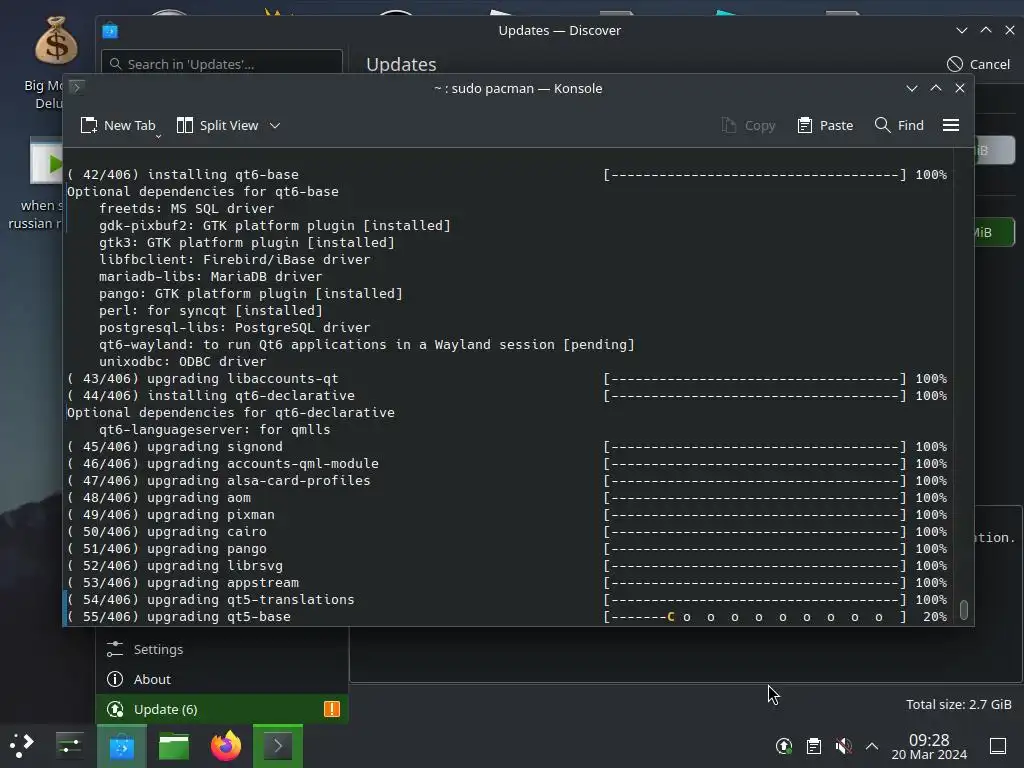Click the Total size: 2.7 GiB label
This screenshot has width=1024, height=768.
click(x=958, y=705)
